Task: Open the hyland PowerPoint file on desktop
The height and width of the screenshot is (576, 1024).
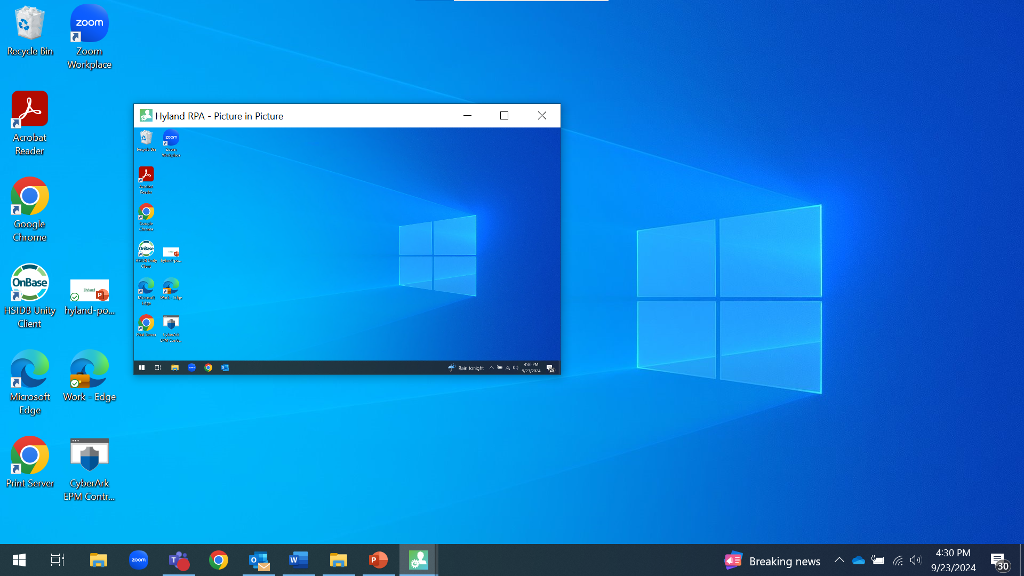Action: tap(89, 291)
